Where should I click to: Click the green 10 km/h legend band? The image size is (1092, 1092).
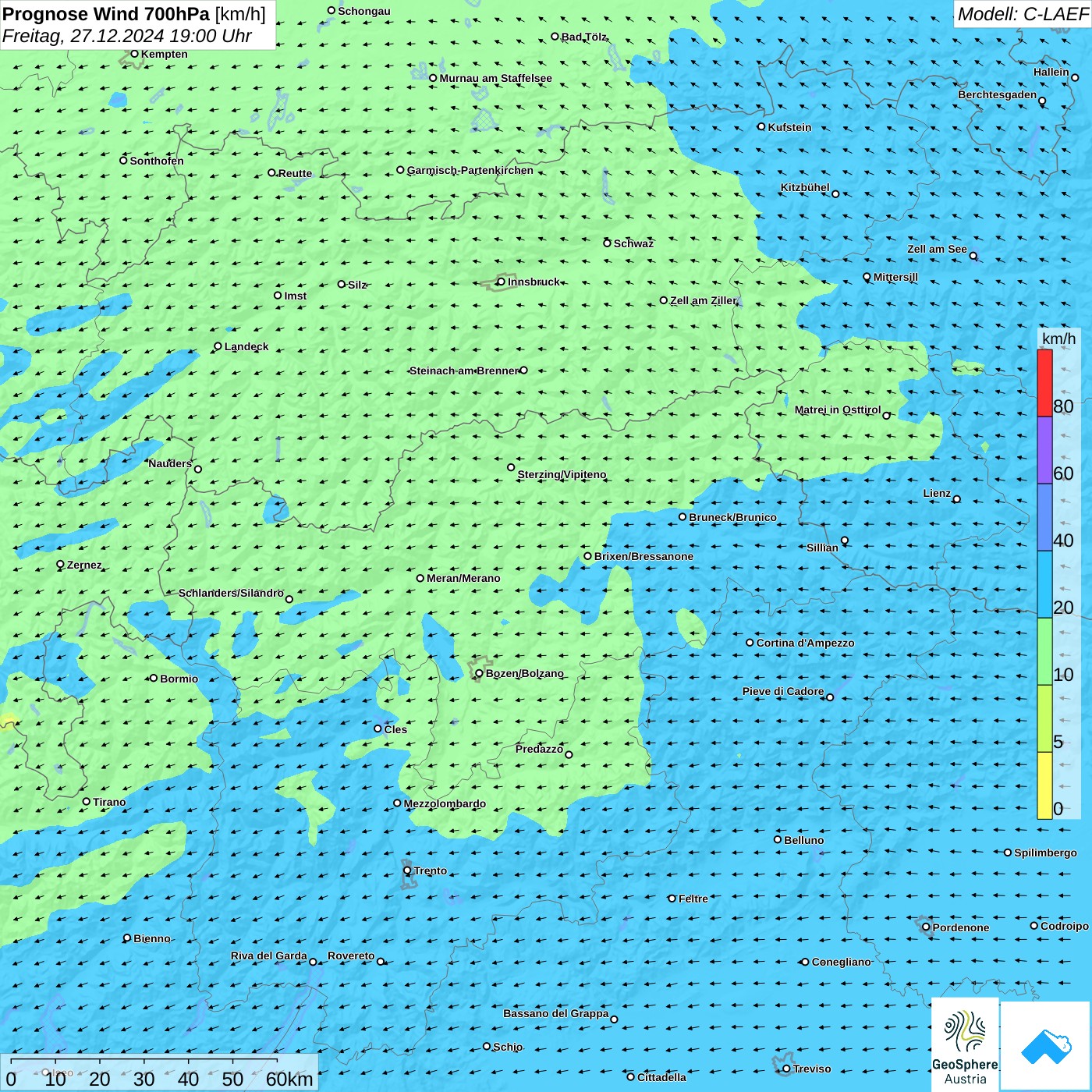(x=1044, y=651)
